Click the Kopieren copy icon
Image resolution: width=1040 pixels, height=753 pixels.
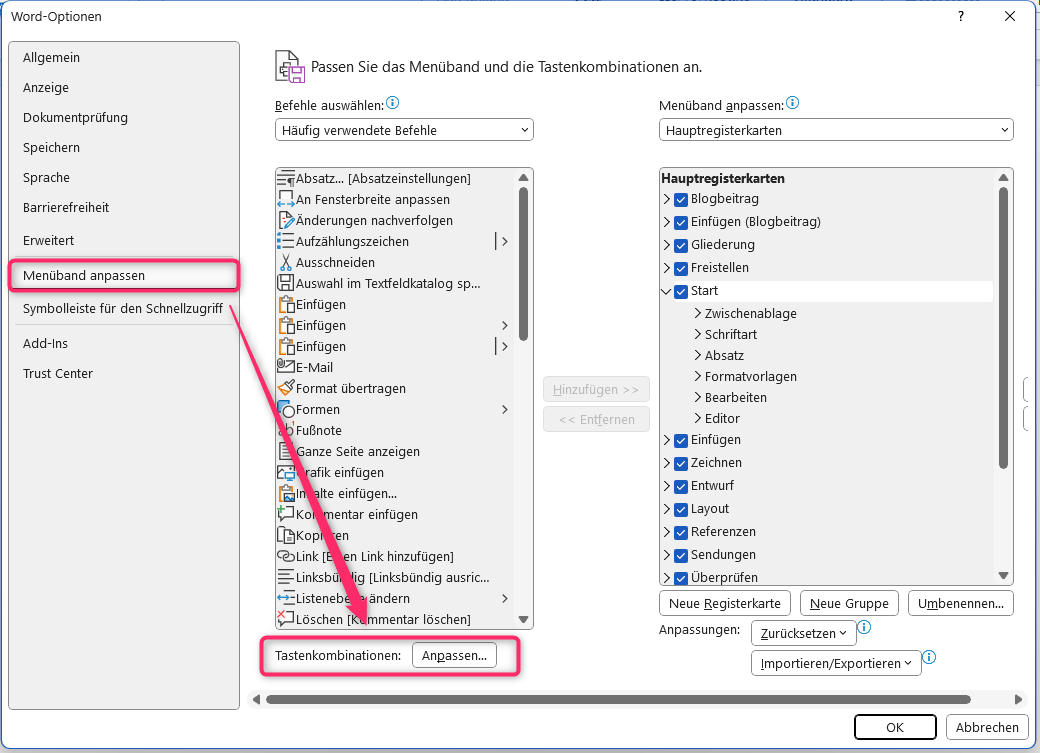tap(286, 535)
